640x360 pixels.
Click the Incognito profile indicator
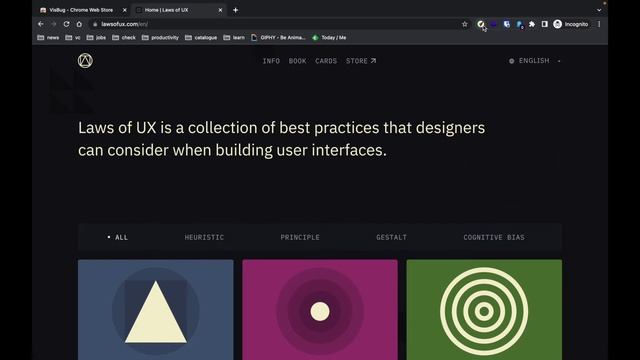(571, 24)
